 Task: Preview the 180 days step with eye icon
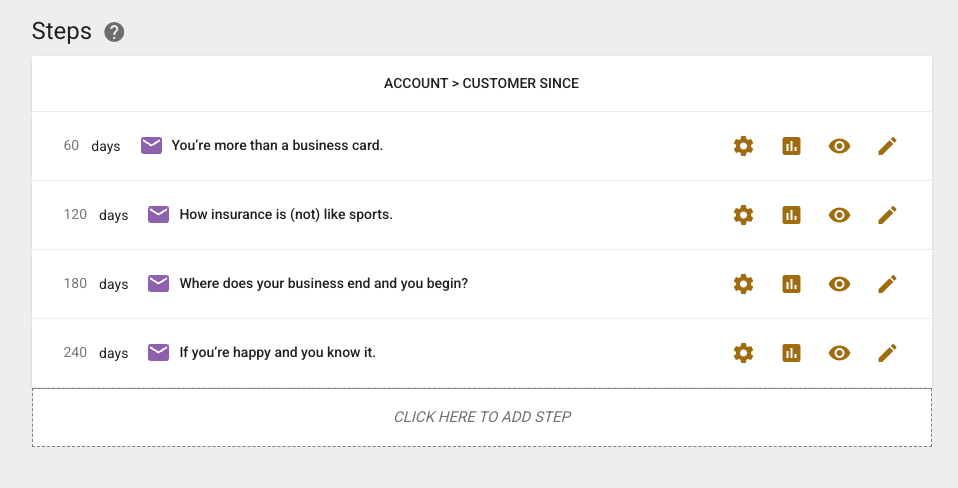point(839,284)
